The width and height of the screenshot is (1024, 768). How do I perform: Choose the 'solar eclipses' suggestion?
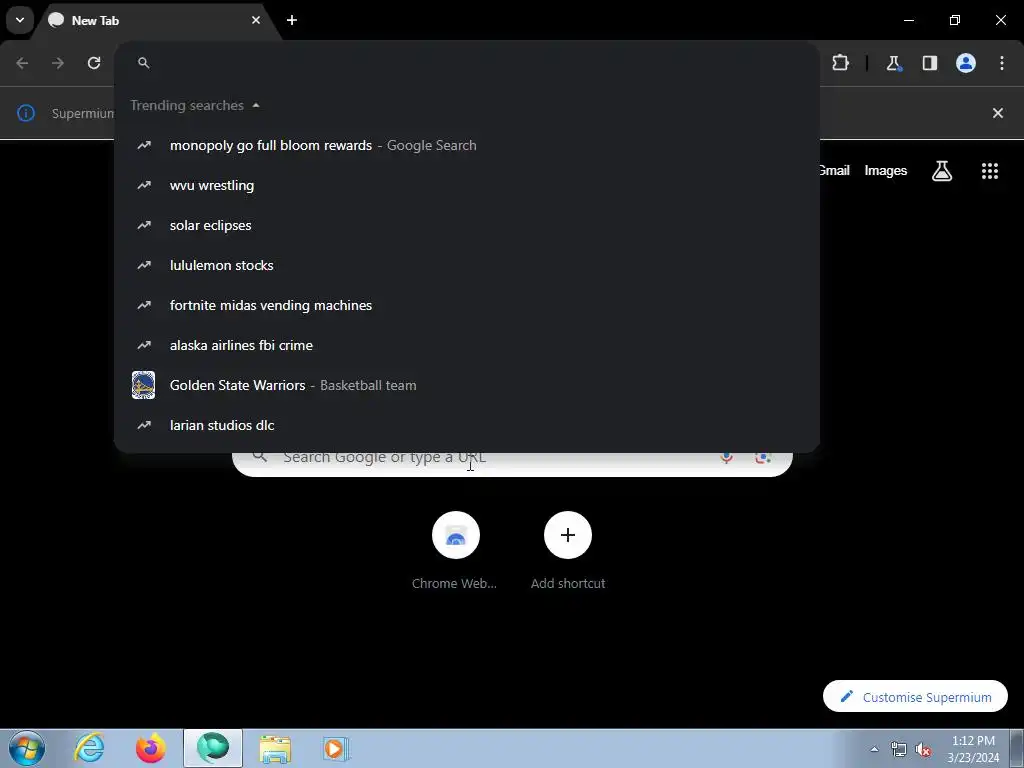pos(467,225)
